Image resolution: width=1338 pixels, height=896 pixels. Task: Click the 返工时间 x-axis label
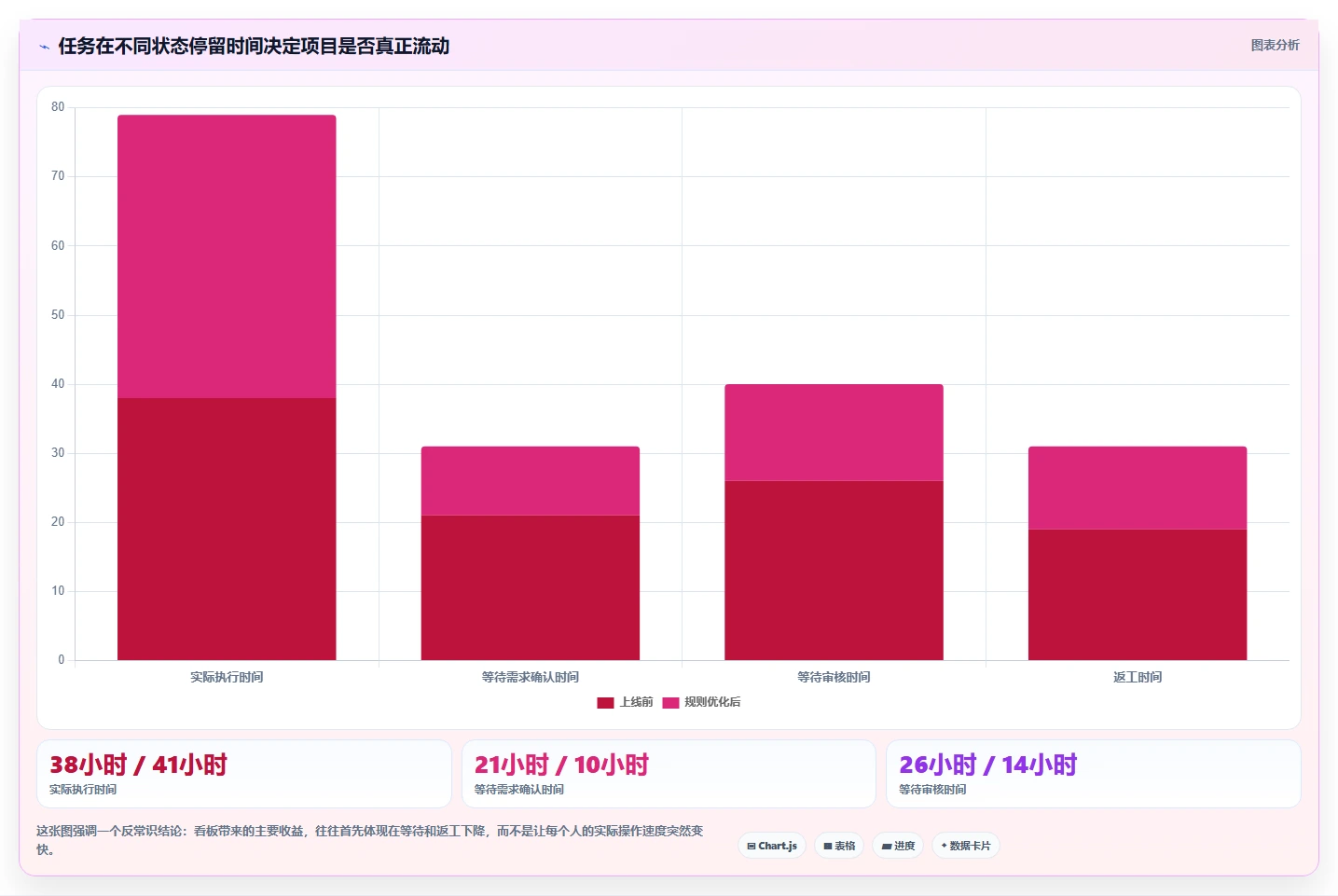coord(1138,677)
